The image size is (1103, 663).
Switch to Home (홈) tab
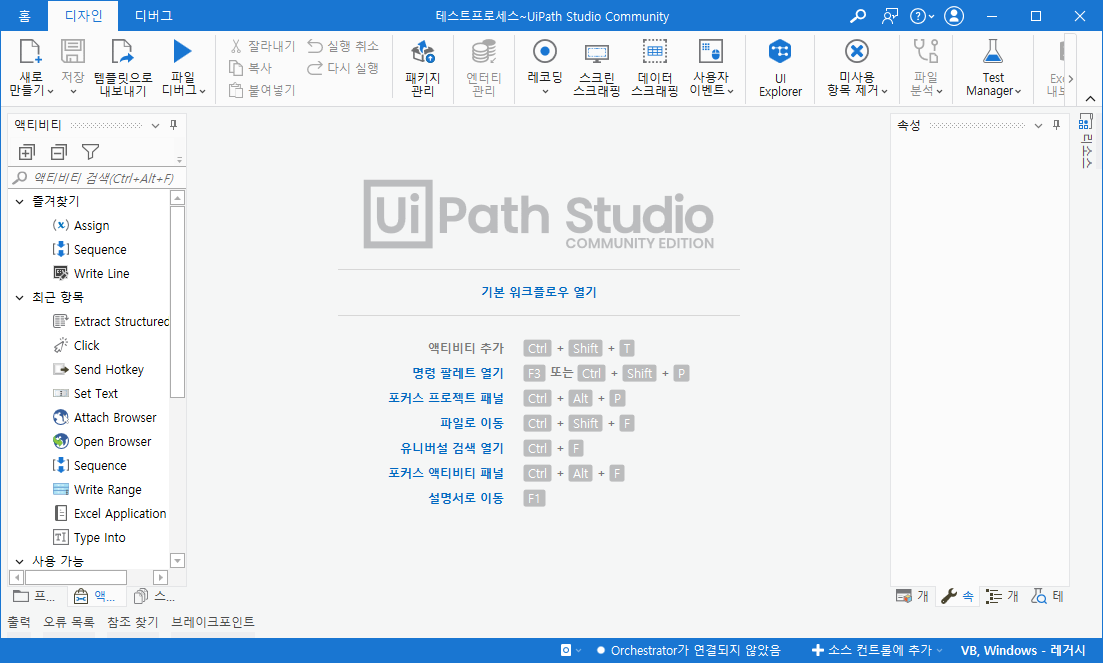point(25,16)
